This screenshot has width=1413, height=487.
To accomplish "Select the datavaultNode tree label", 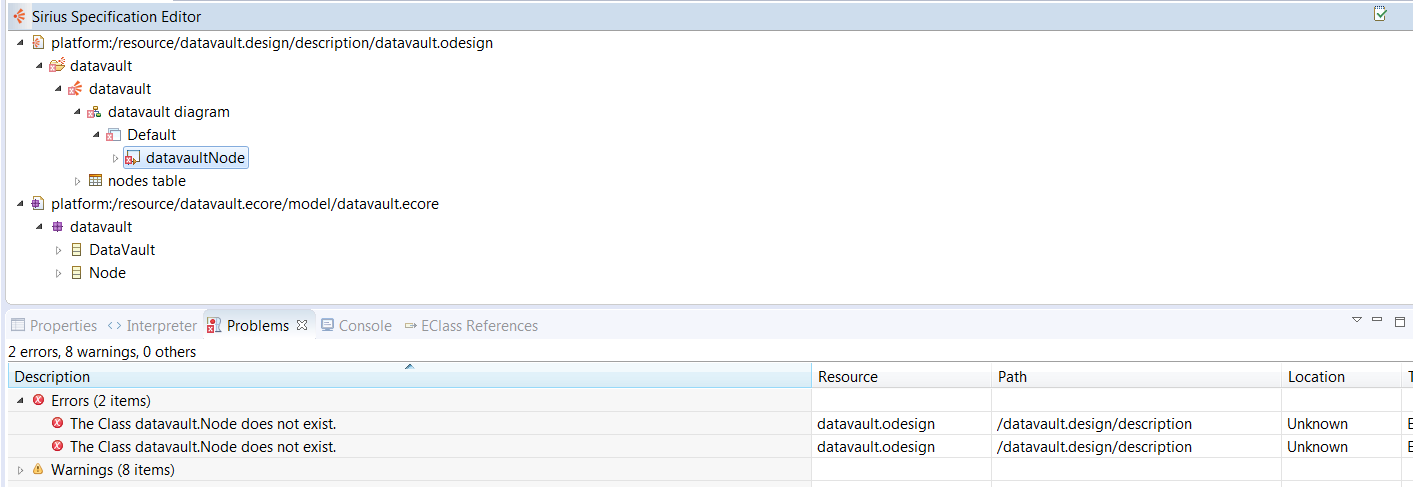I will 195,158.
